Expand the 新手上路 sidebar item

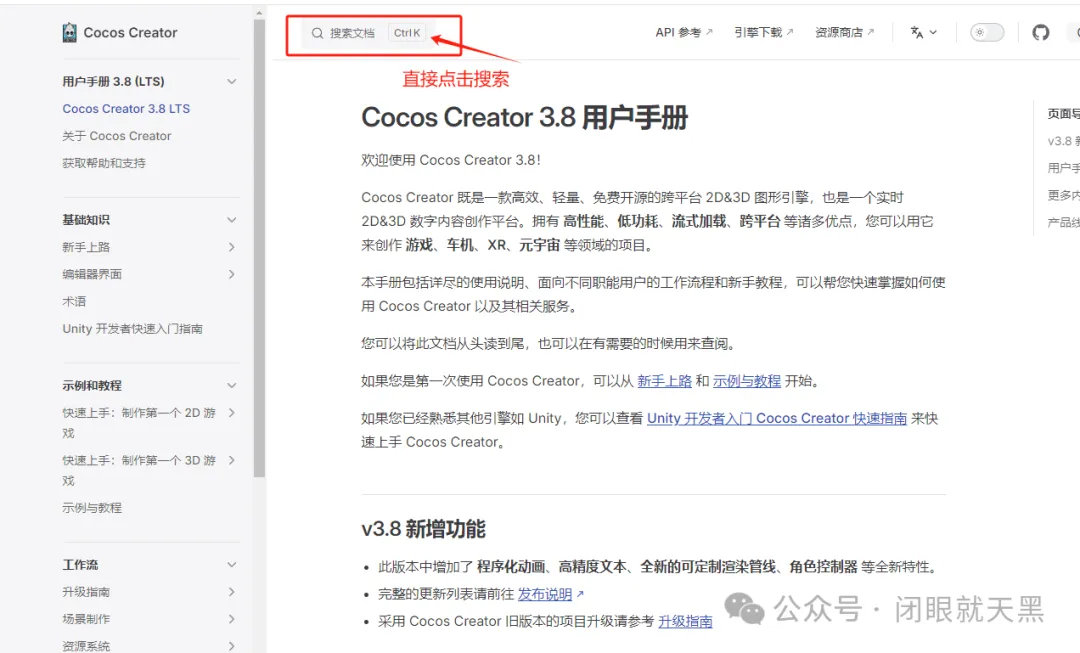[231, 247]
